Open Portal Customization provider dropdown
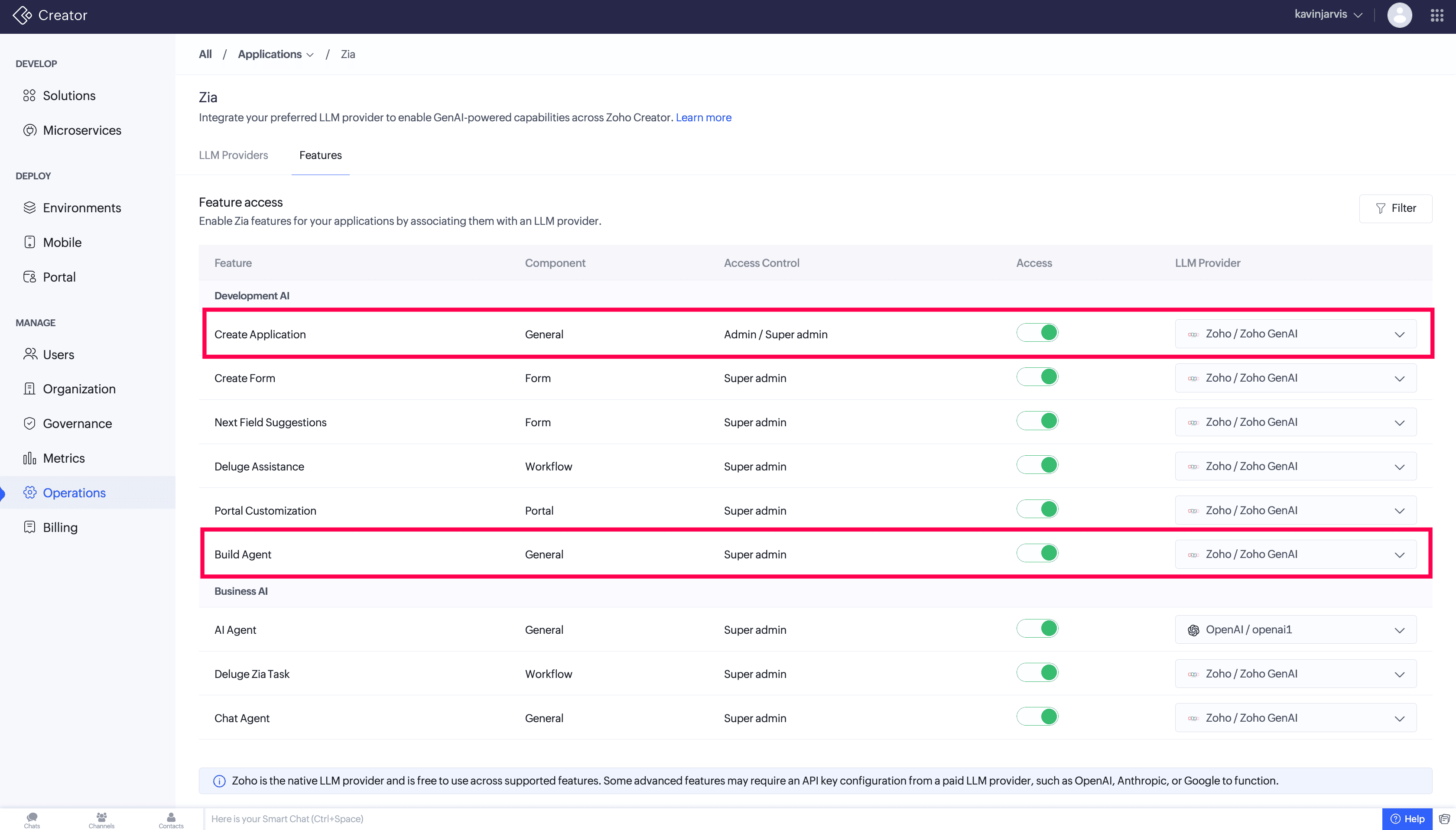Viewport: 1456px width, 830px height. [1295, 510]
